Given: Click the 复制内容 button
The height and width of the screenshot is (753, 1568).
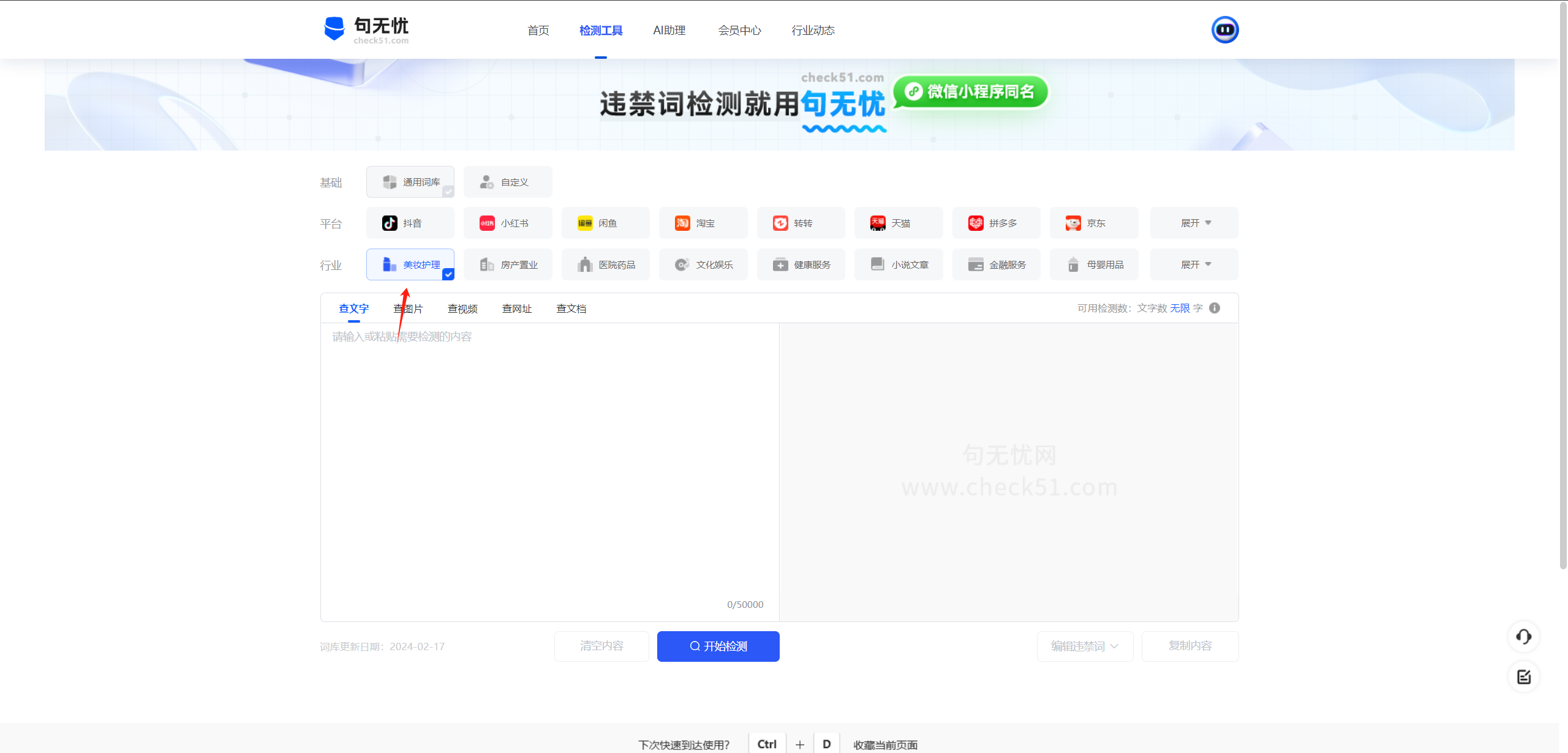Looking at the screenshot, I should (1190, 646).
